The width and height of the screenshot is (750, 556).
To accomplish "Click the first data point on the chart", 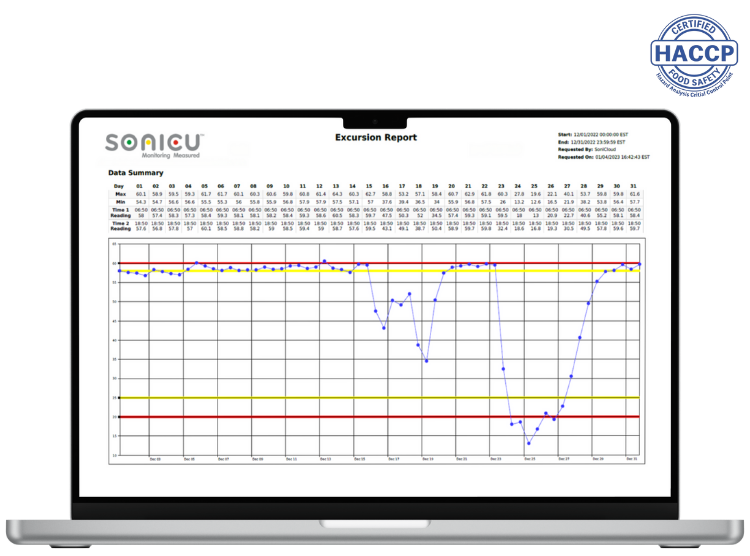I will pyautogui.click(x=119, y=270).
